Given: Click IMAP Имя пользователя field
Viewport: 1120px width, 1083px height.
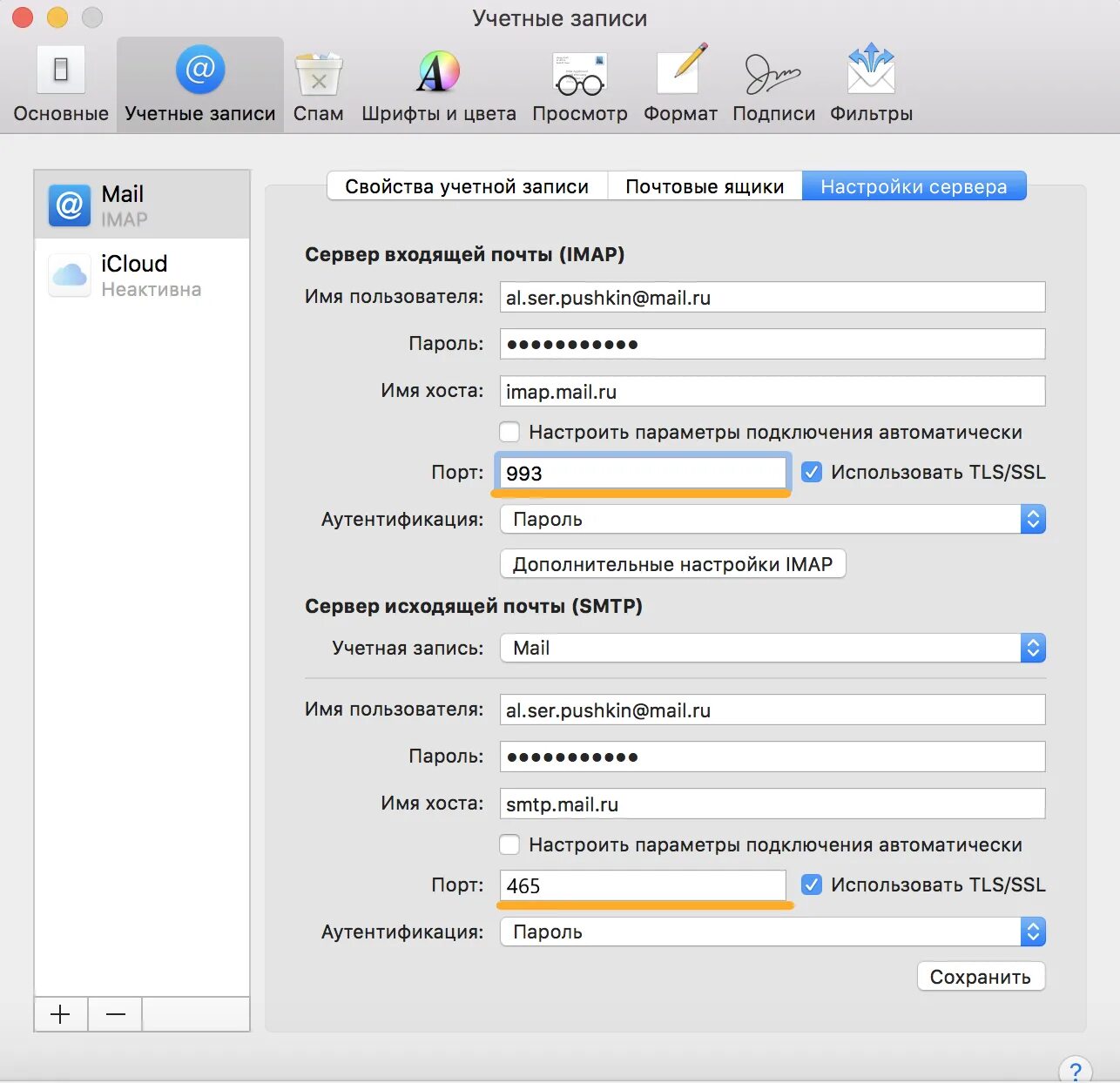Looking at the screenshot, I should (773, 297).
